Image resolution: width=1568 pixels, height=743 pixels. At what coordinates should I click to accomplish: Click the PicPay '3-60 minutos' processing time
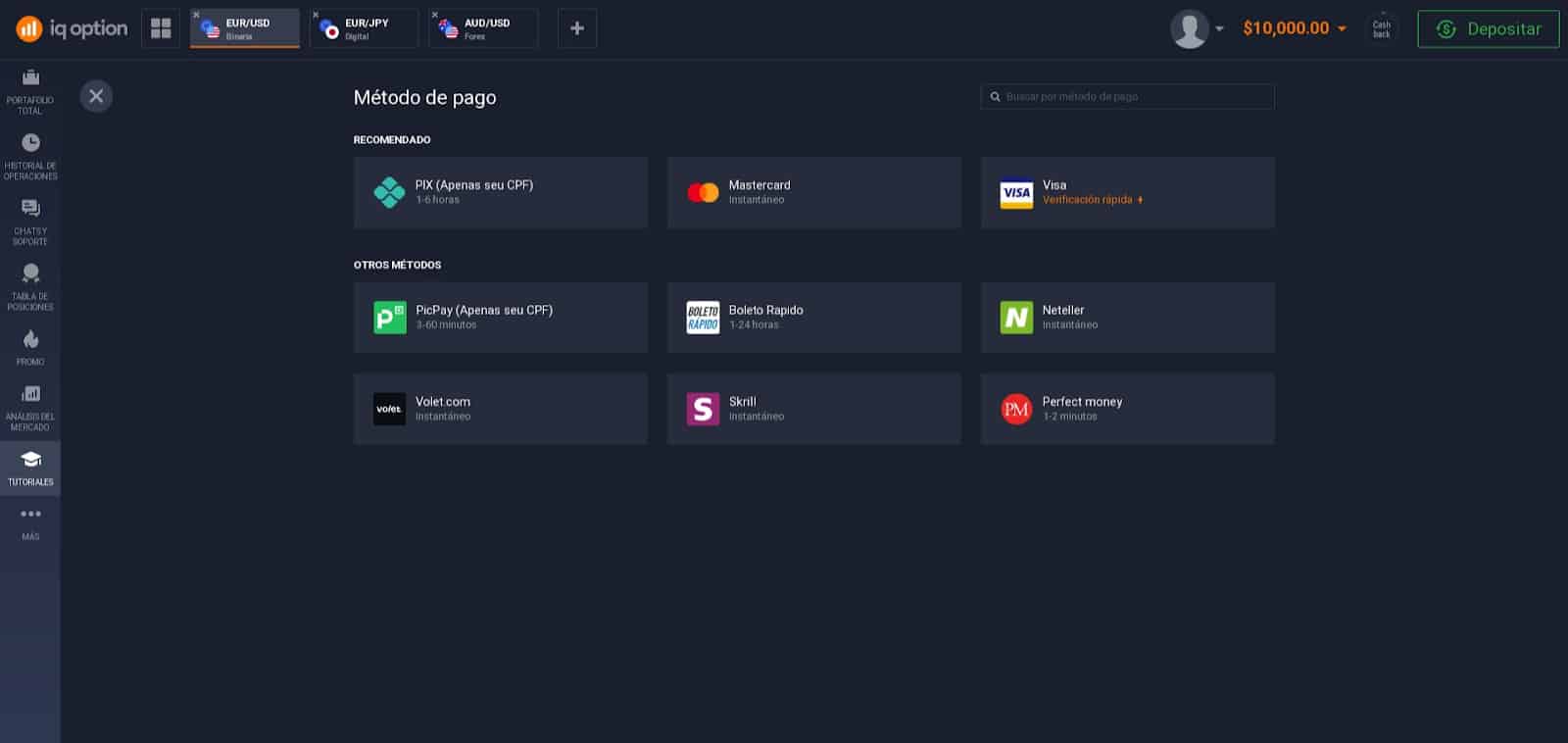pyautogui.click(x=446, y=325)
